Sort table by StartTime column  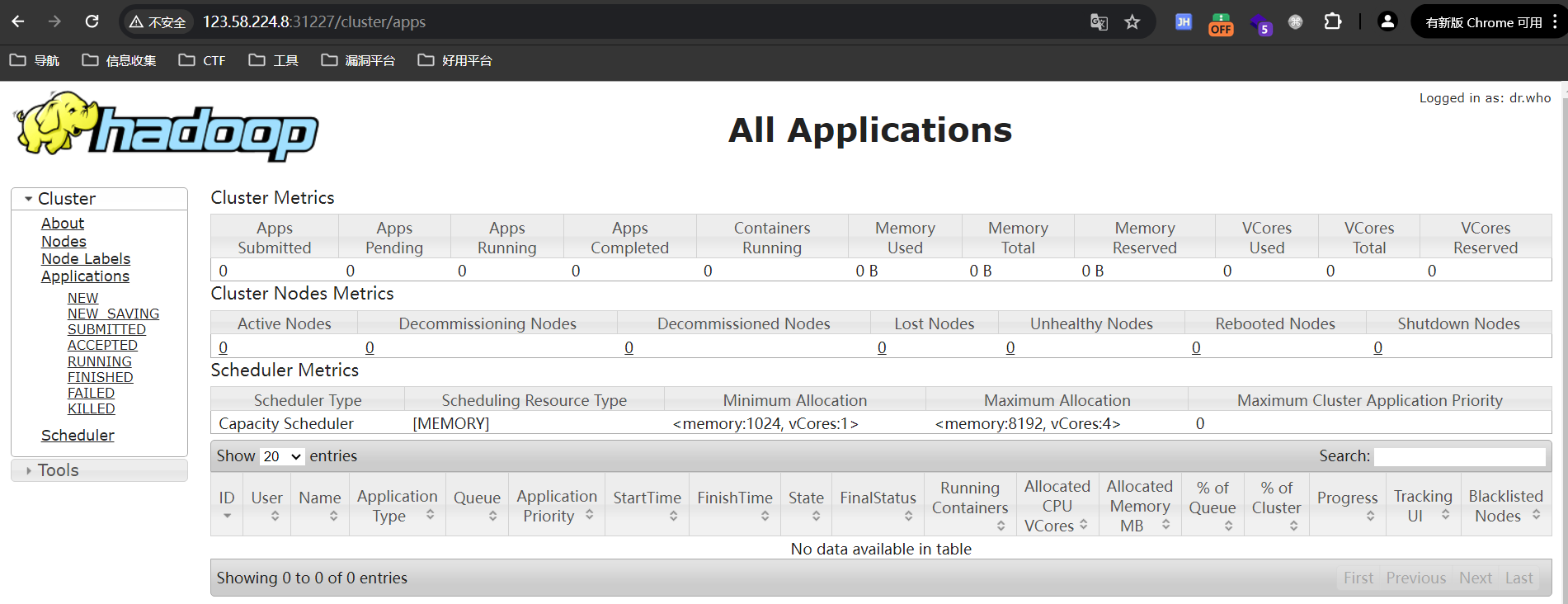point(647,504)
